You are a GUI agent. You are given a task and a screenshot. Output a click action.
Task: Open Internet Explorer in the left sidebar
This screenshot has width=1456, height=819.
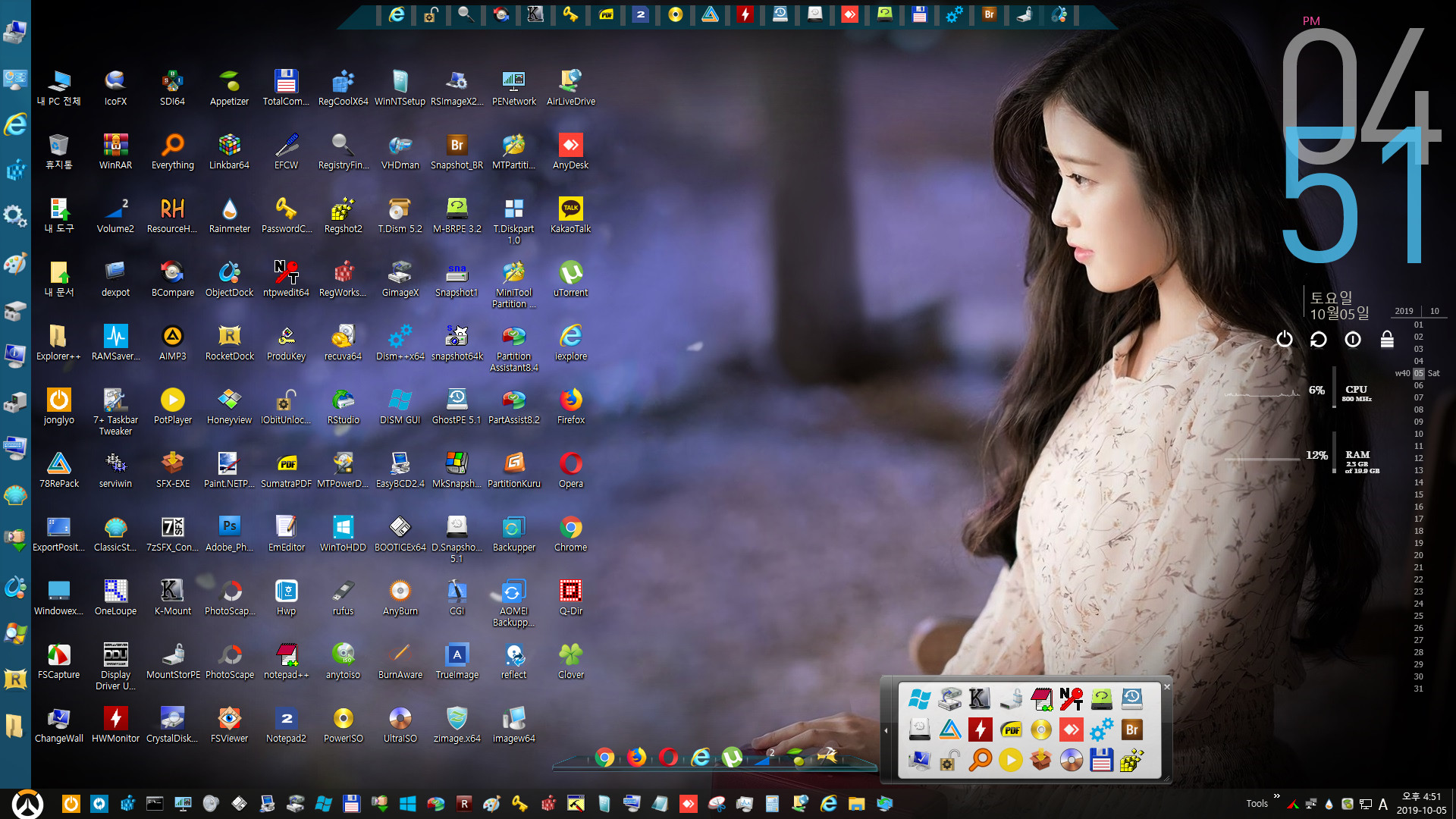tap(15, 124)
